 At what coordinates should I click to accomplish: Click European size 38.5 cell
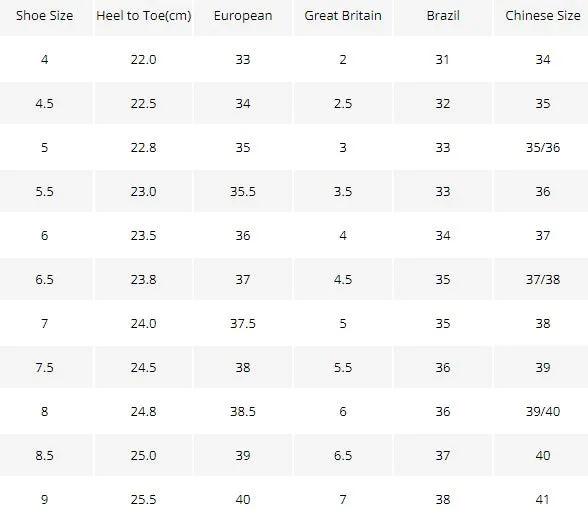pos(243,411)
